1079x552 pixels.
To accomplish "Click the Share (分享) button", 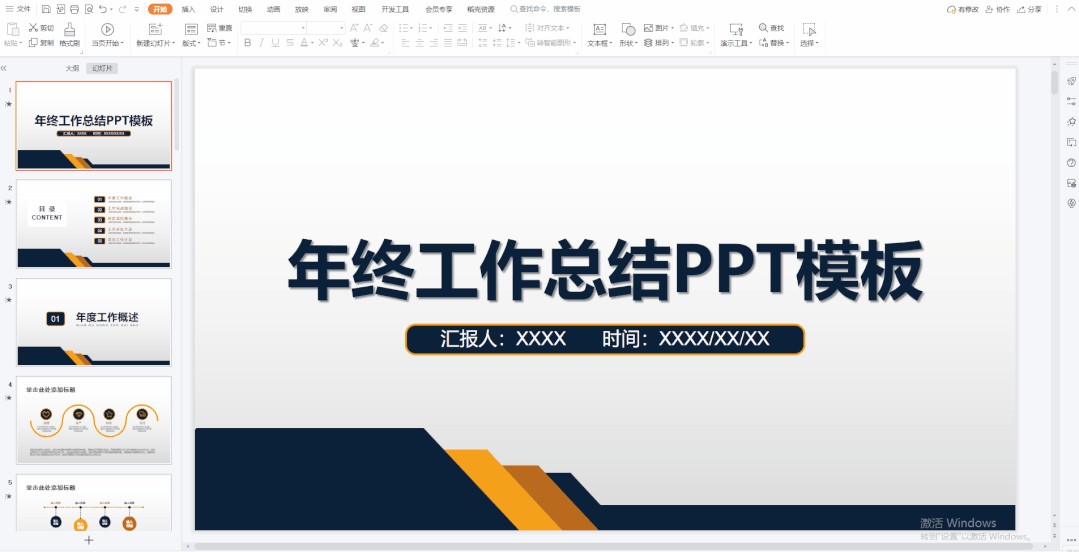I will click(1030, 9).
